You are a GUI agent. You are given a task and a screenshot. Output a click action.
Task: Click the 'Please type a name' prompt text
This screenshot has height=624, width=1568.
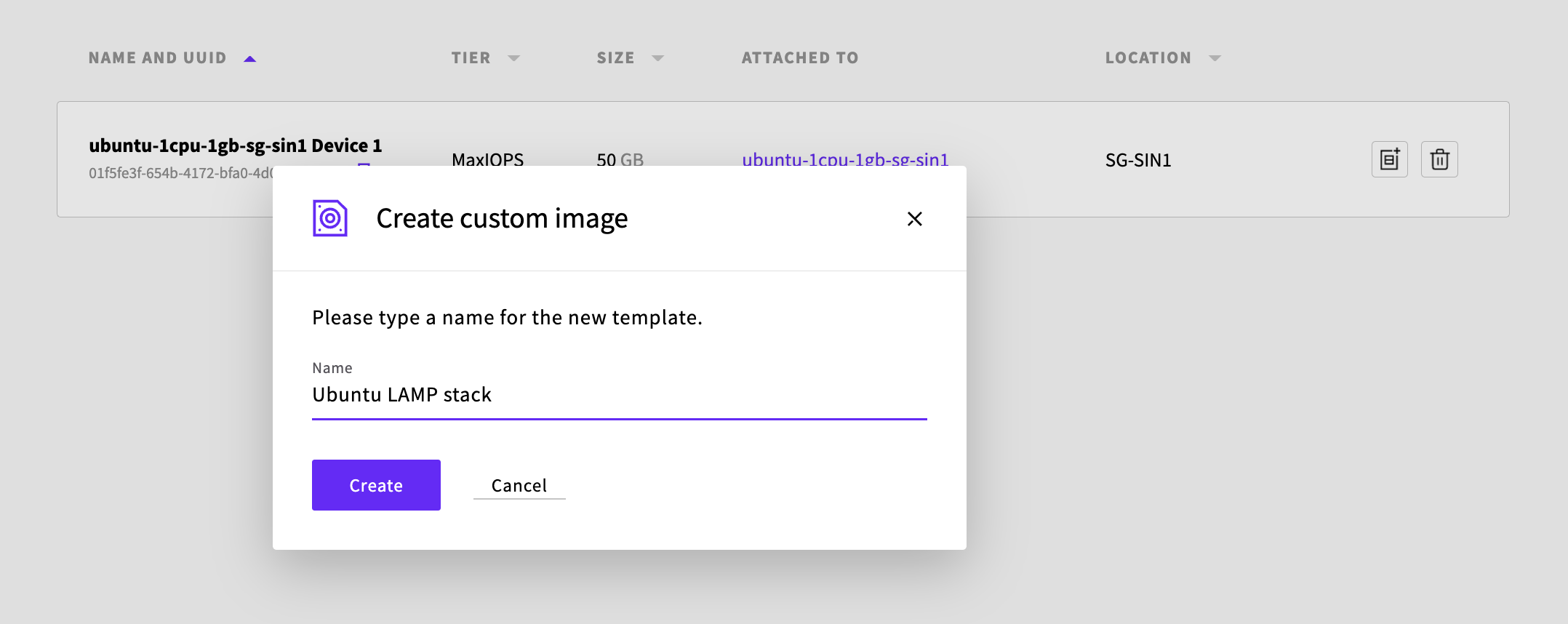[x=507, y=318]
